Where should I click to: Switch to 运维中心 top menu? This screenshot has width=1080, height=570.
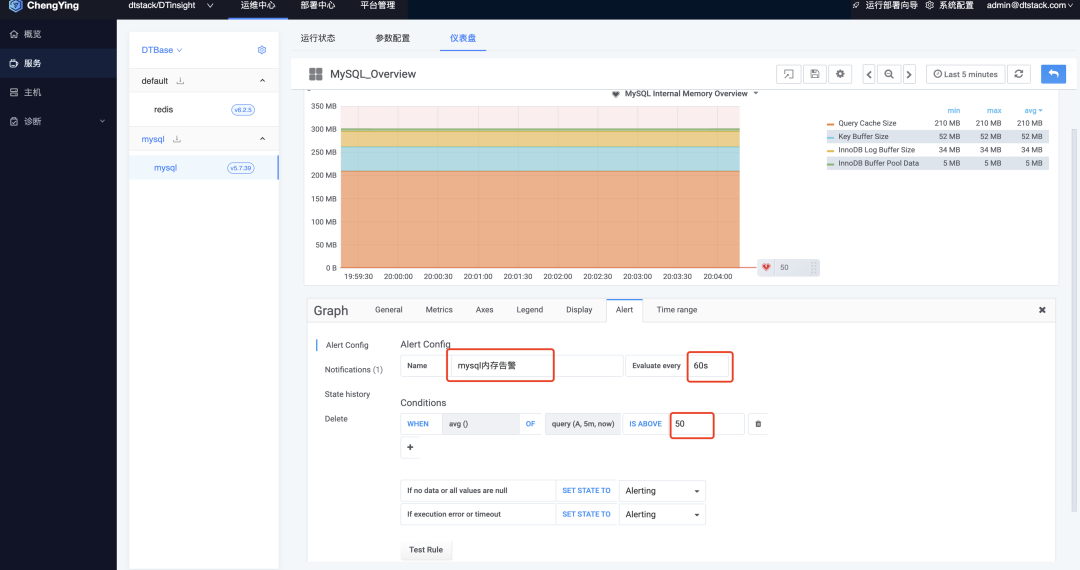[x=258, y=6]
